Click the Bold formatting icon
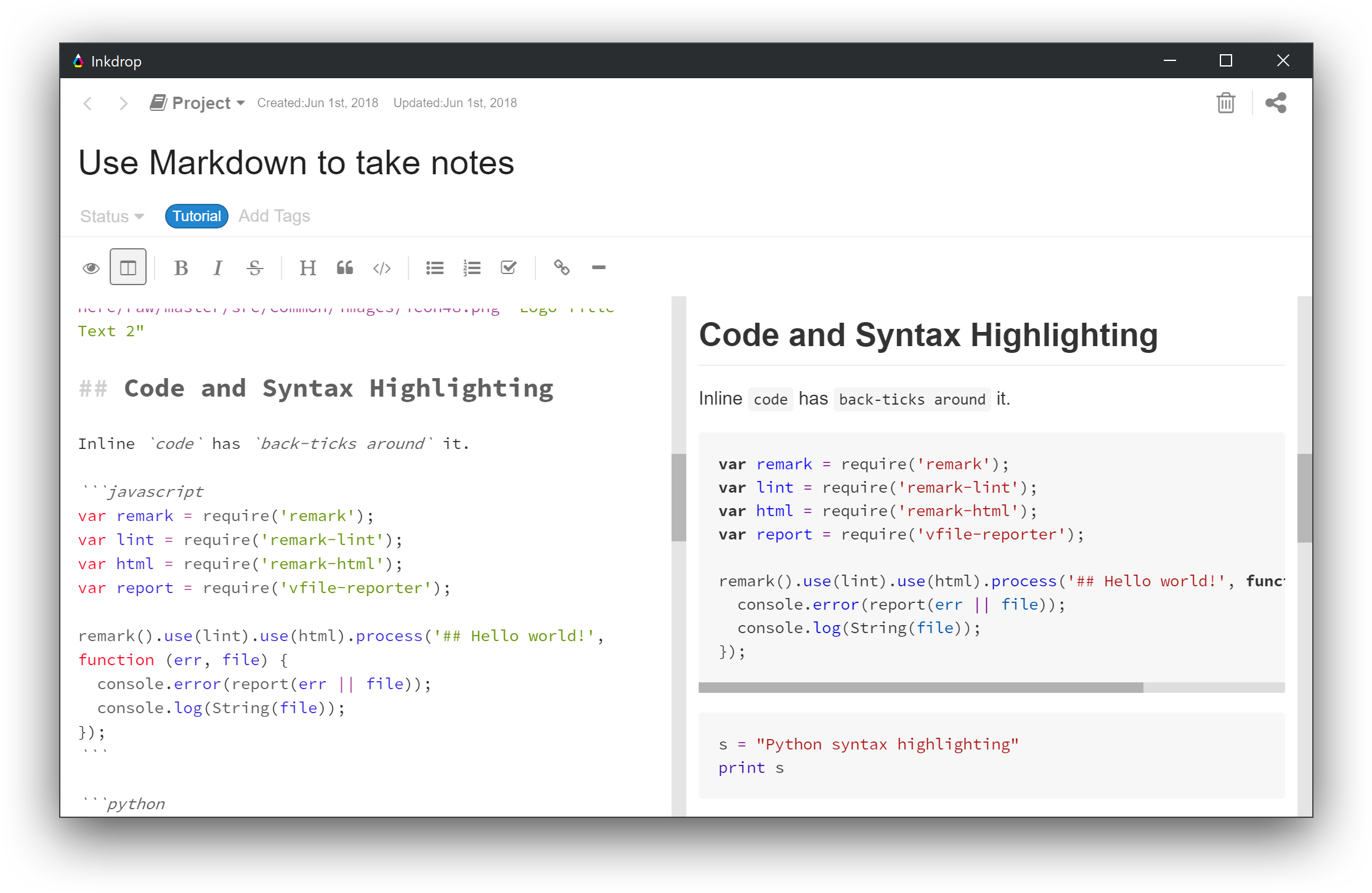The image size is (1372, 893). point(181,268)
